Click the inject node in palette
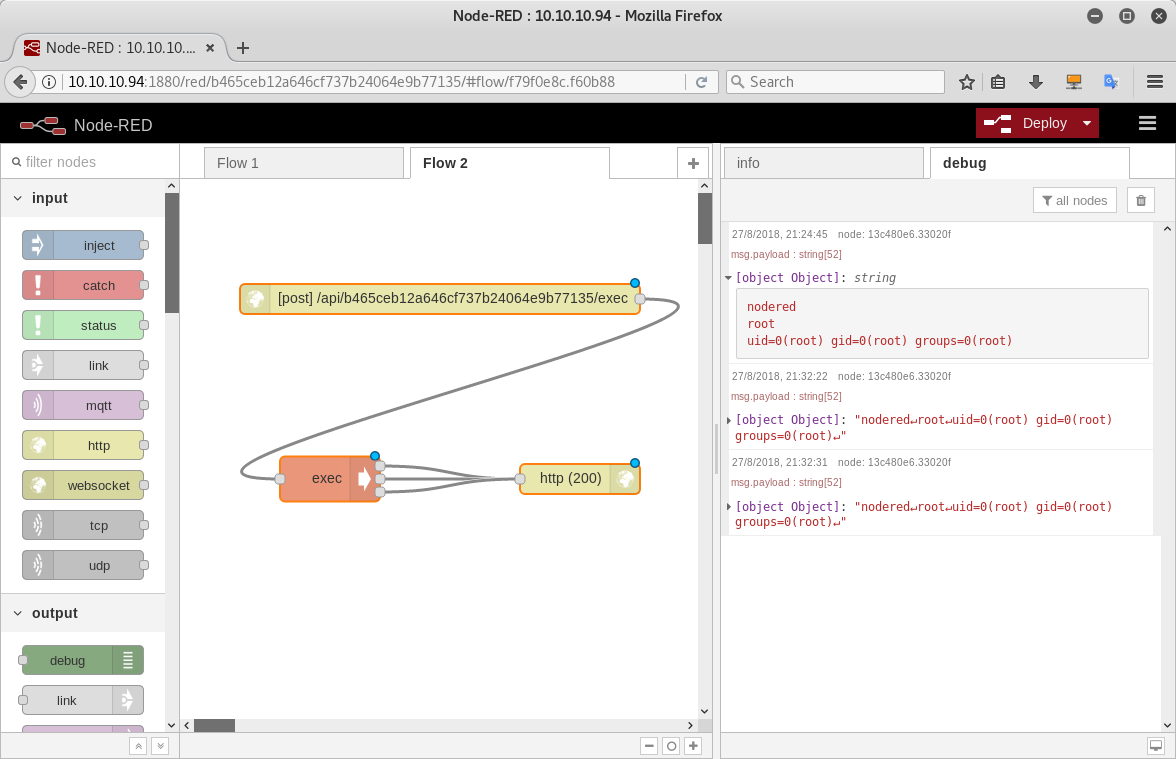Viewport: 1176px width, 759px height. [83, 245]
